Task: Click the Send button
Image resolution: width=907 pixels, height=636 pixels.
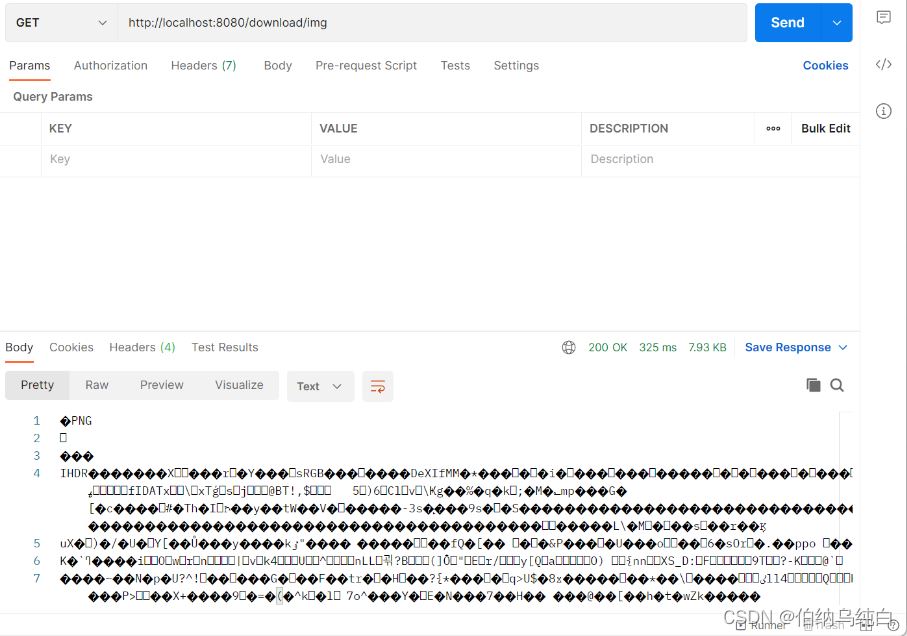Action: (x=787, y=23)
